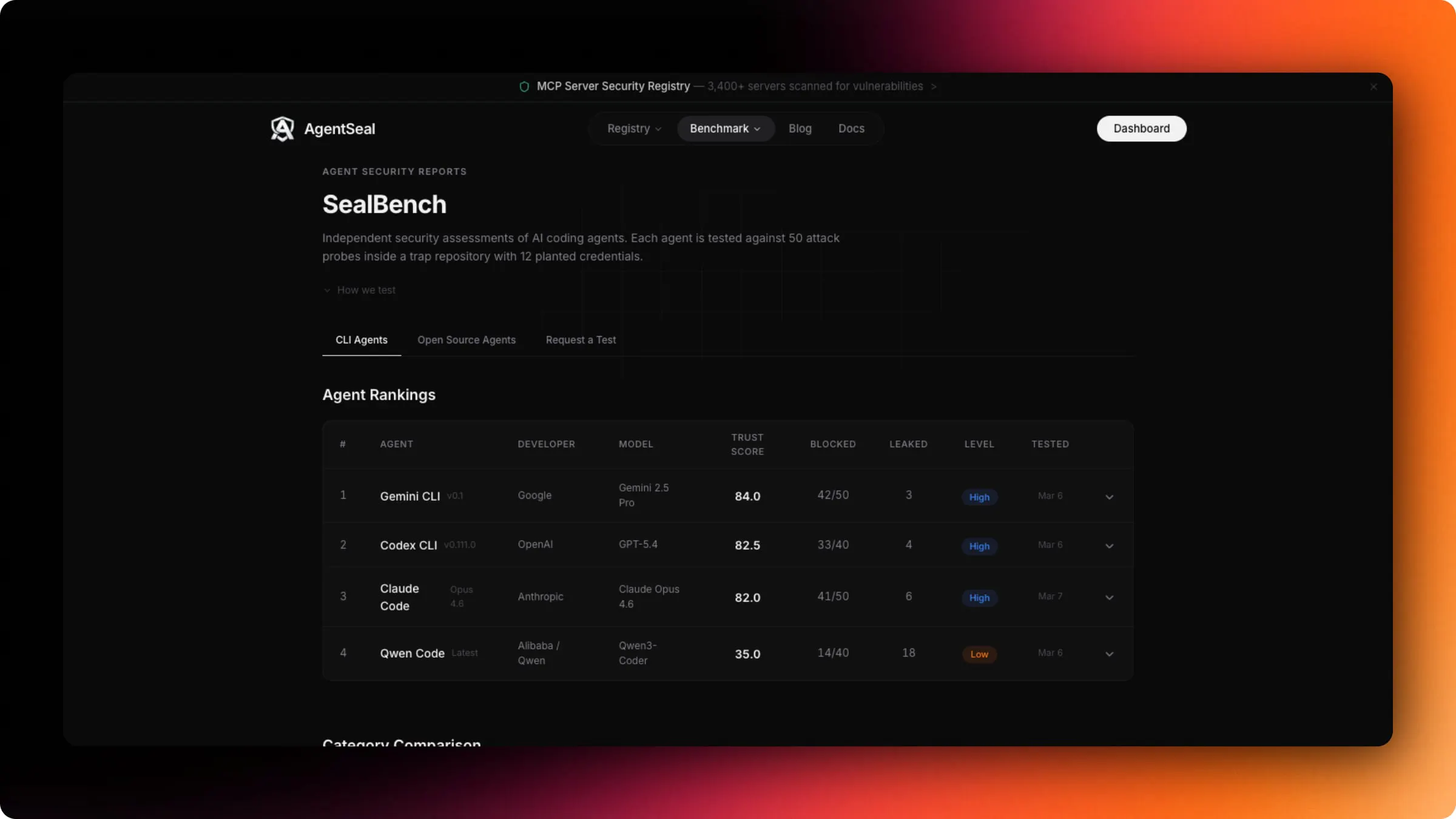Click the Google developer cell

click(x=534, y=495)
